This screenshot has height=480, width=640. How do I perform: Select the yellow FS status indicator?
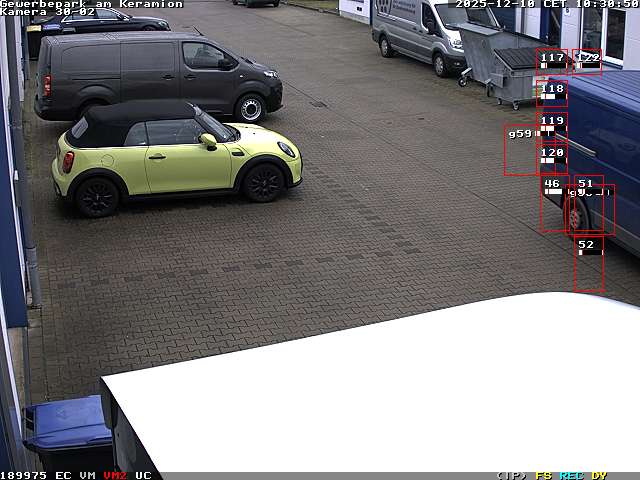(x=544, y=475)
